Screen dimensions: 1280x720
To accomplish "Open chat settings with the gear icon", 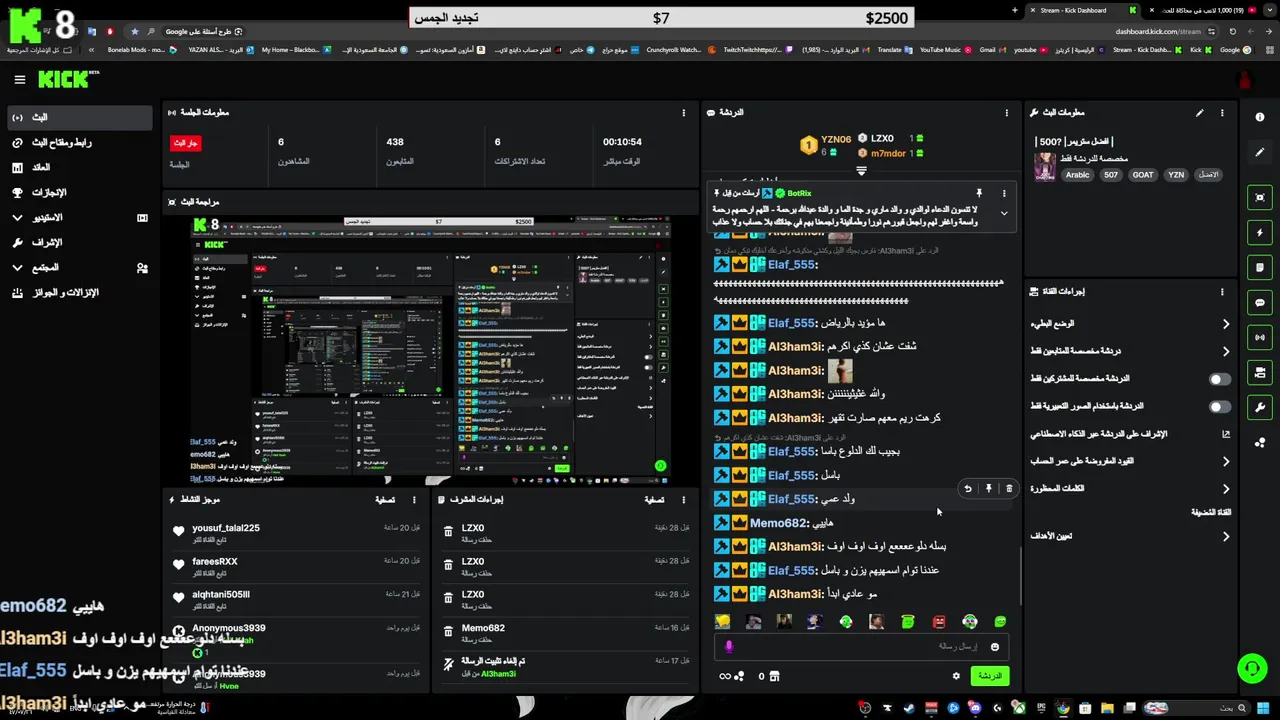I will click(x=956, y=676).
